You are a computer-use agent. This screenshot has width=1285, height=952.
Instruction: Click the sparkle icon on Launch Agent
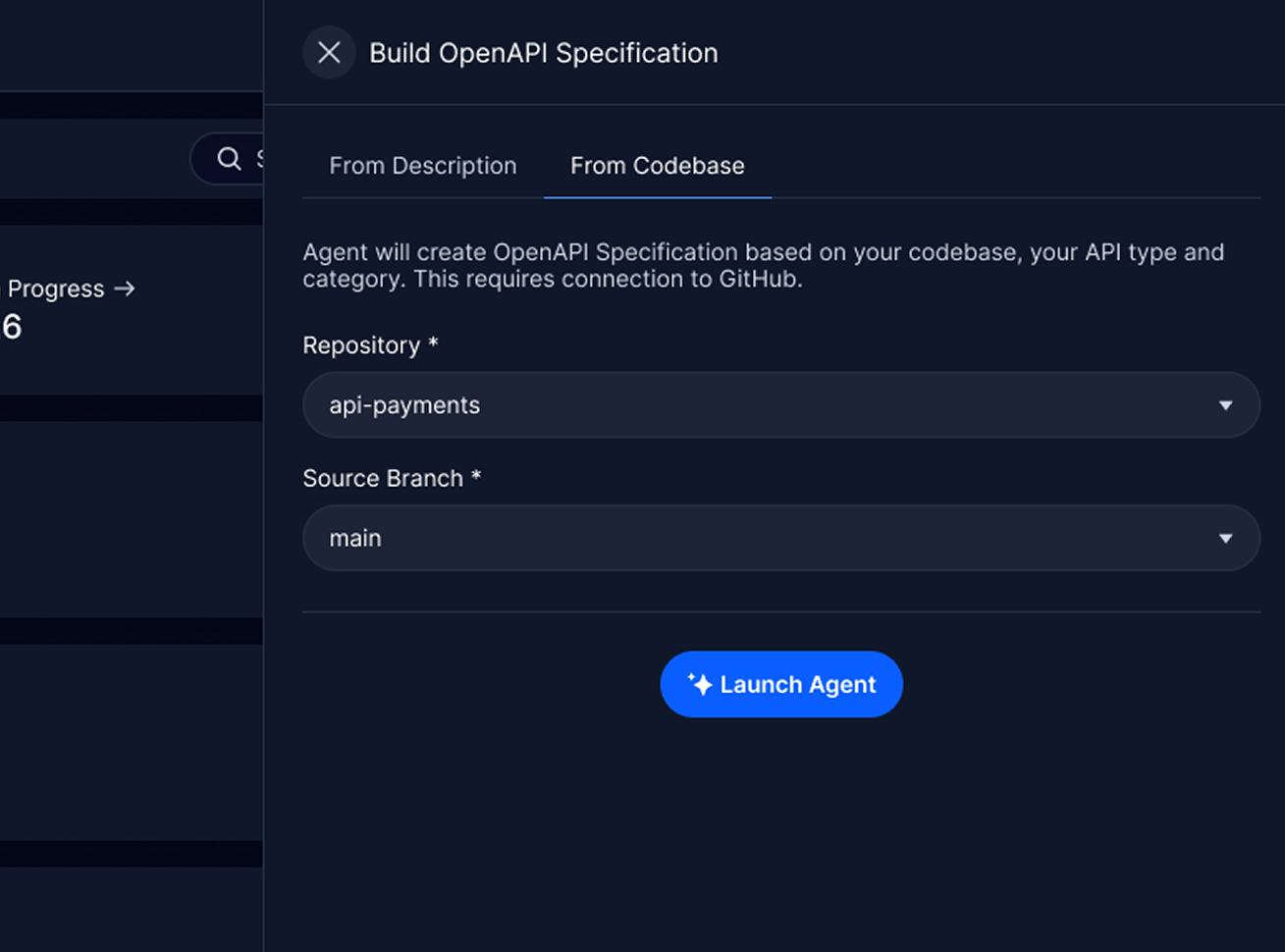[x=699, y=684]
